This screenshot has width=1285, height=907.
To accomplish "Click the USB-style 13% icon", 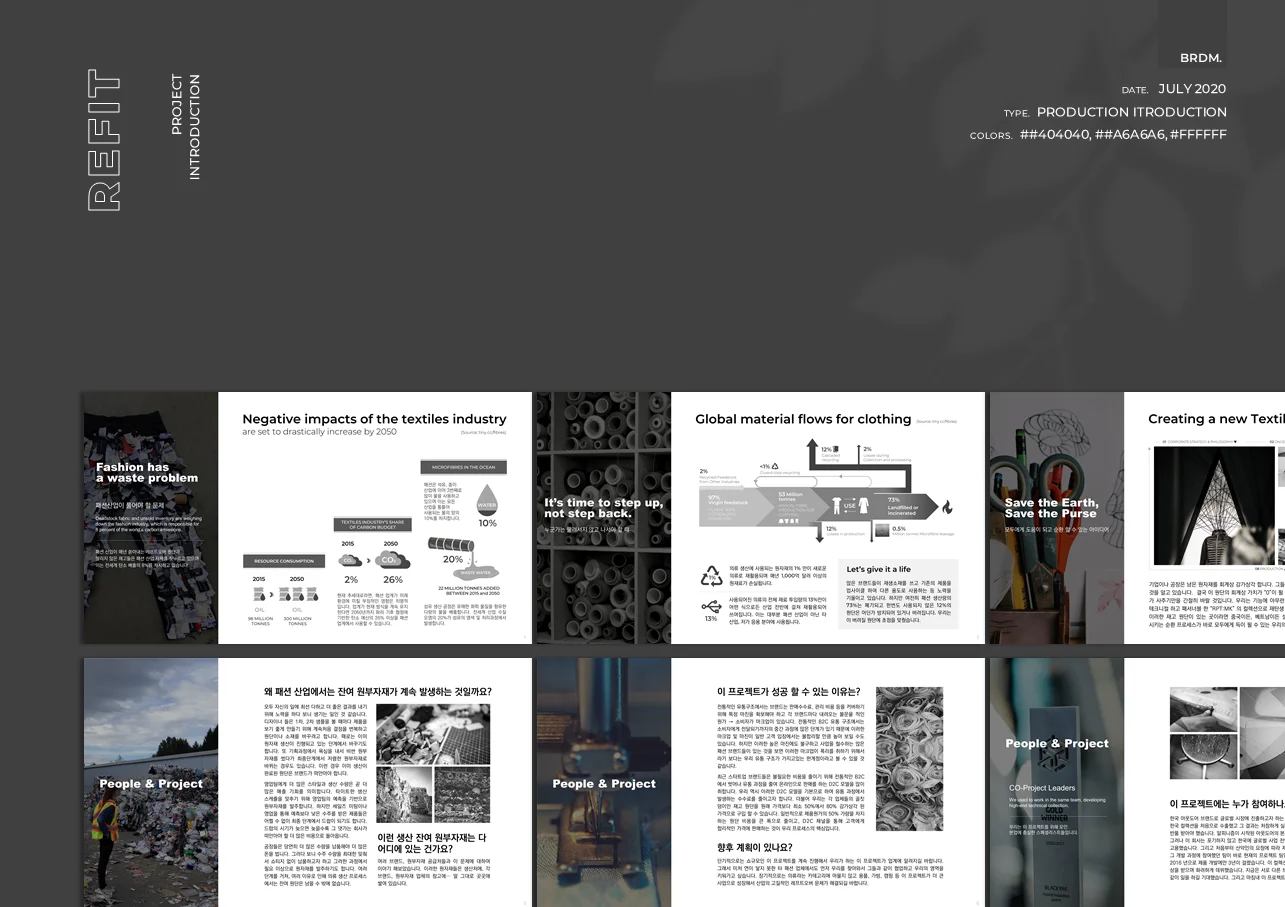I will pyautogui.click(x=711, y=606).
